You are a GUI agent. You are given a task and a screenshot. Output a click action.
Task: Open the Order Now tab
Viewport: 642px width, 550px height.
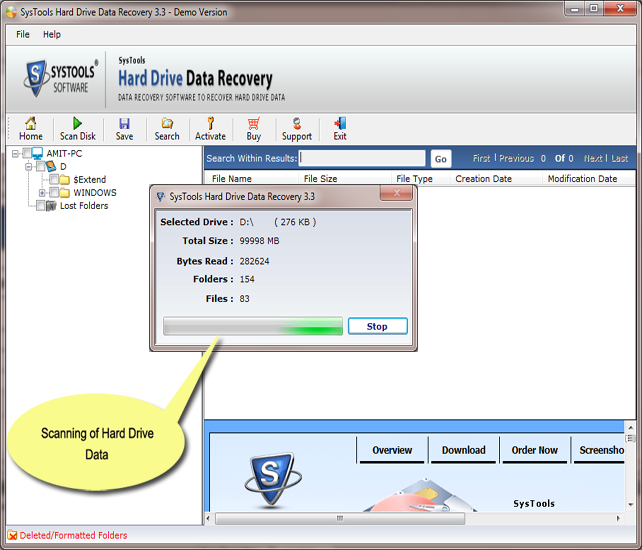[x=534, y=450]
